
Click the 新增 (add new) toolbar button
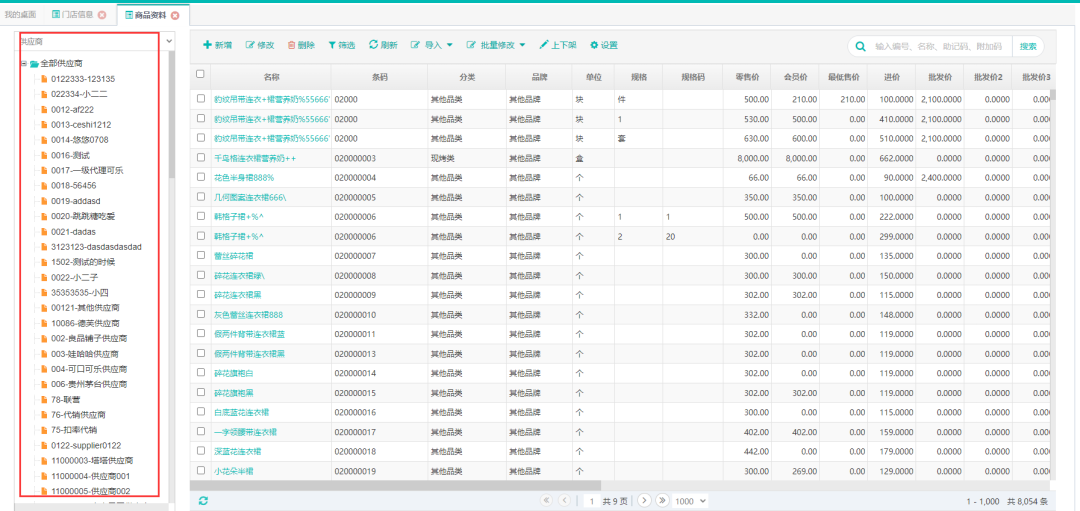point(218,45)
